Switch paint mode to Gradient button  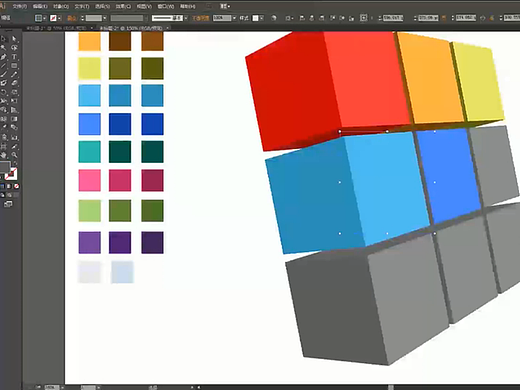coord(9,186)
